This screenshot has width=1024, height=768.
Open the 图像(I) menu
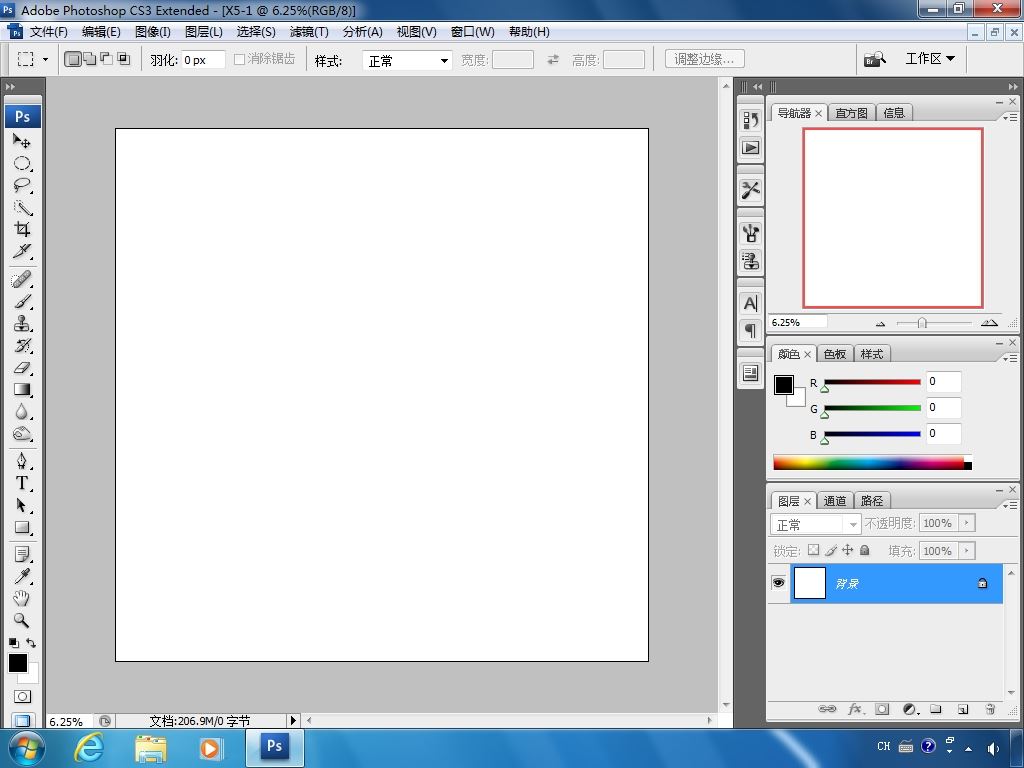click(153, 32)
